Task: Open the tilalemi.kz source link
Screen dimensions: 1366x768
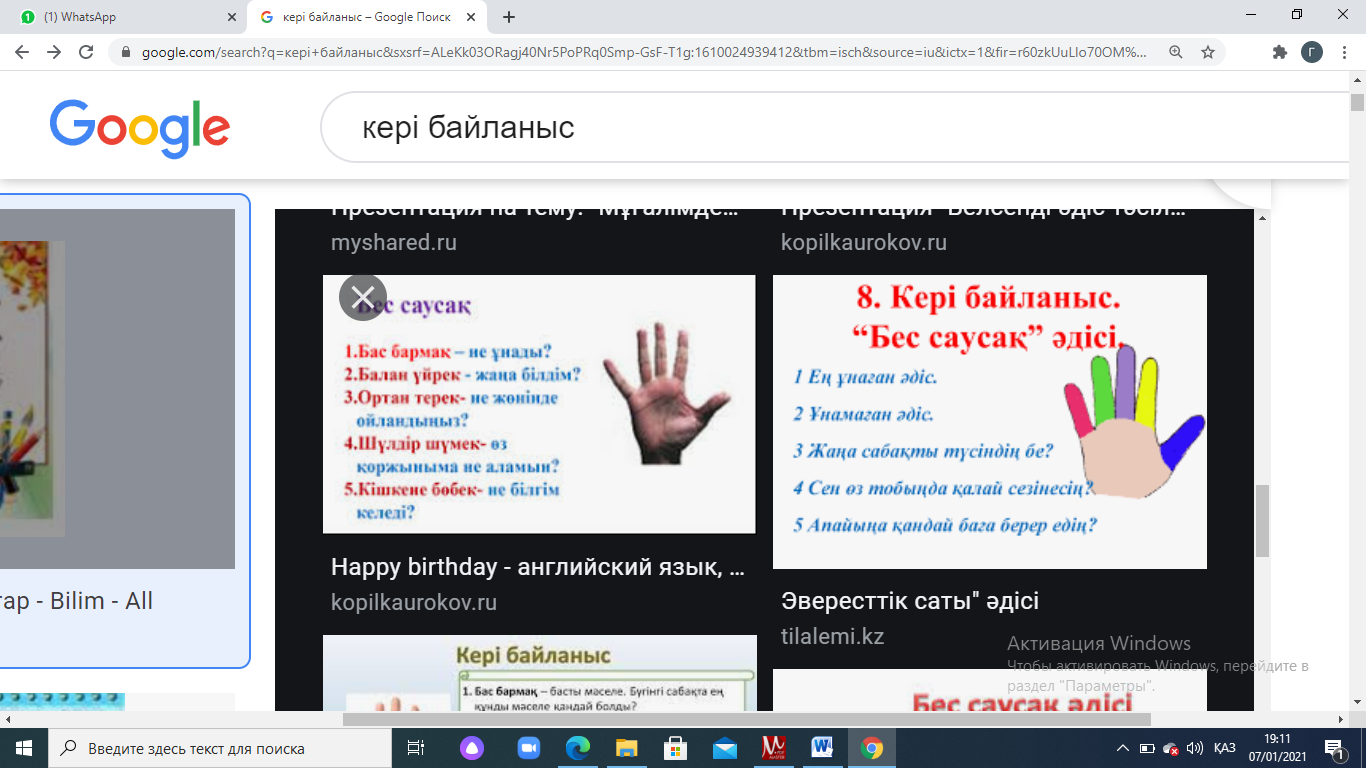Action: click(833, 636)
